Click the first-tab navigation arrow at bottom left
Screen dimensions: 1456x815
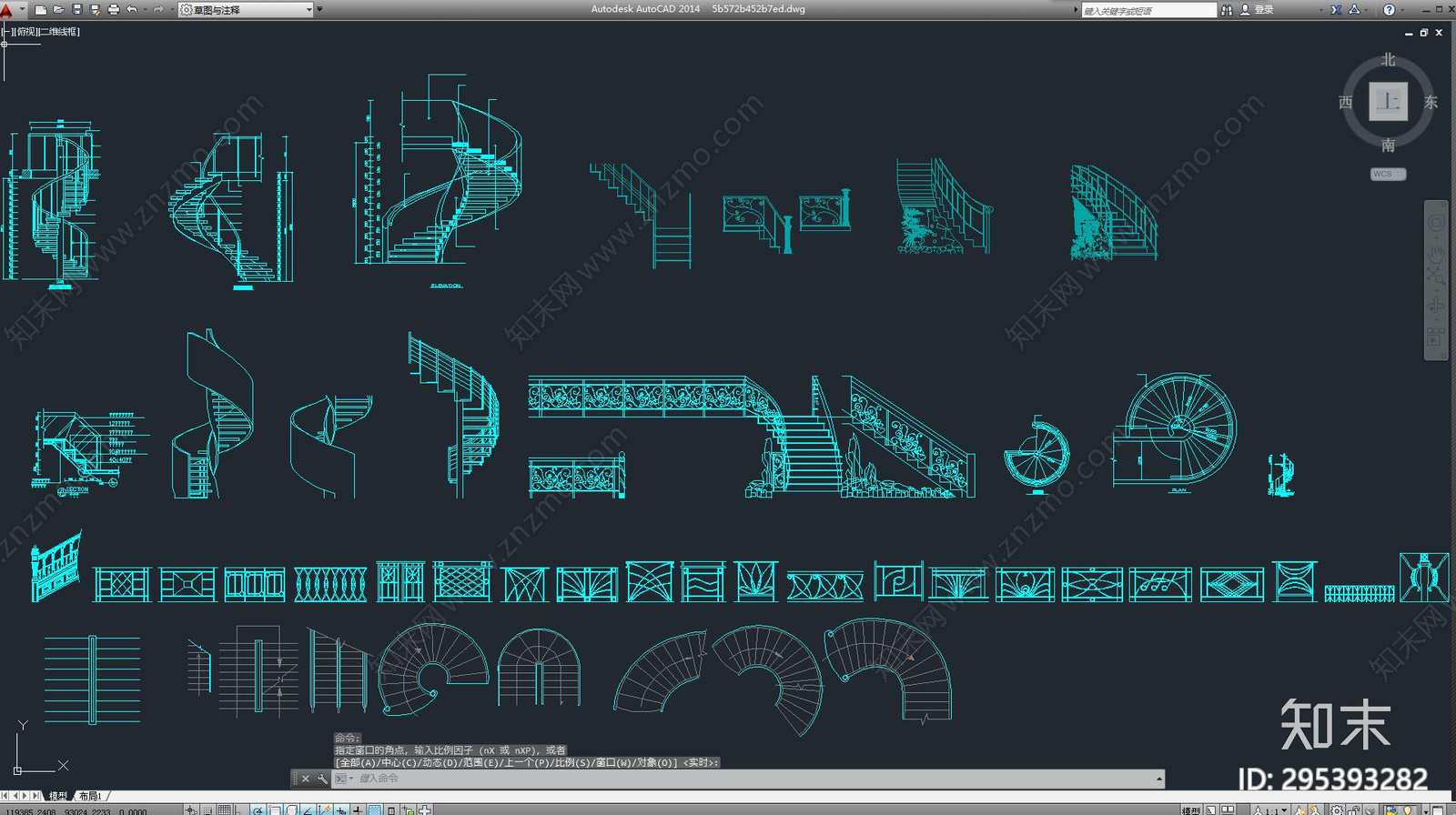click(5, 796)
